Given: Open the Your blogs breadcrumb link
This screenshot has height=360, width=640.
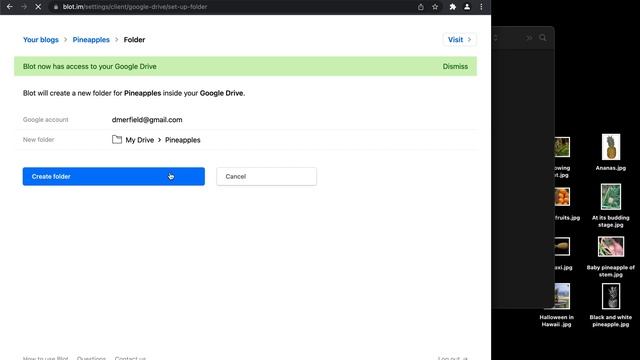Looking at the screenshot, I should click(41, 40).
